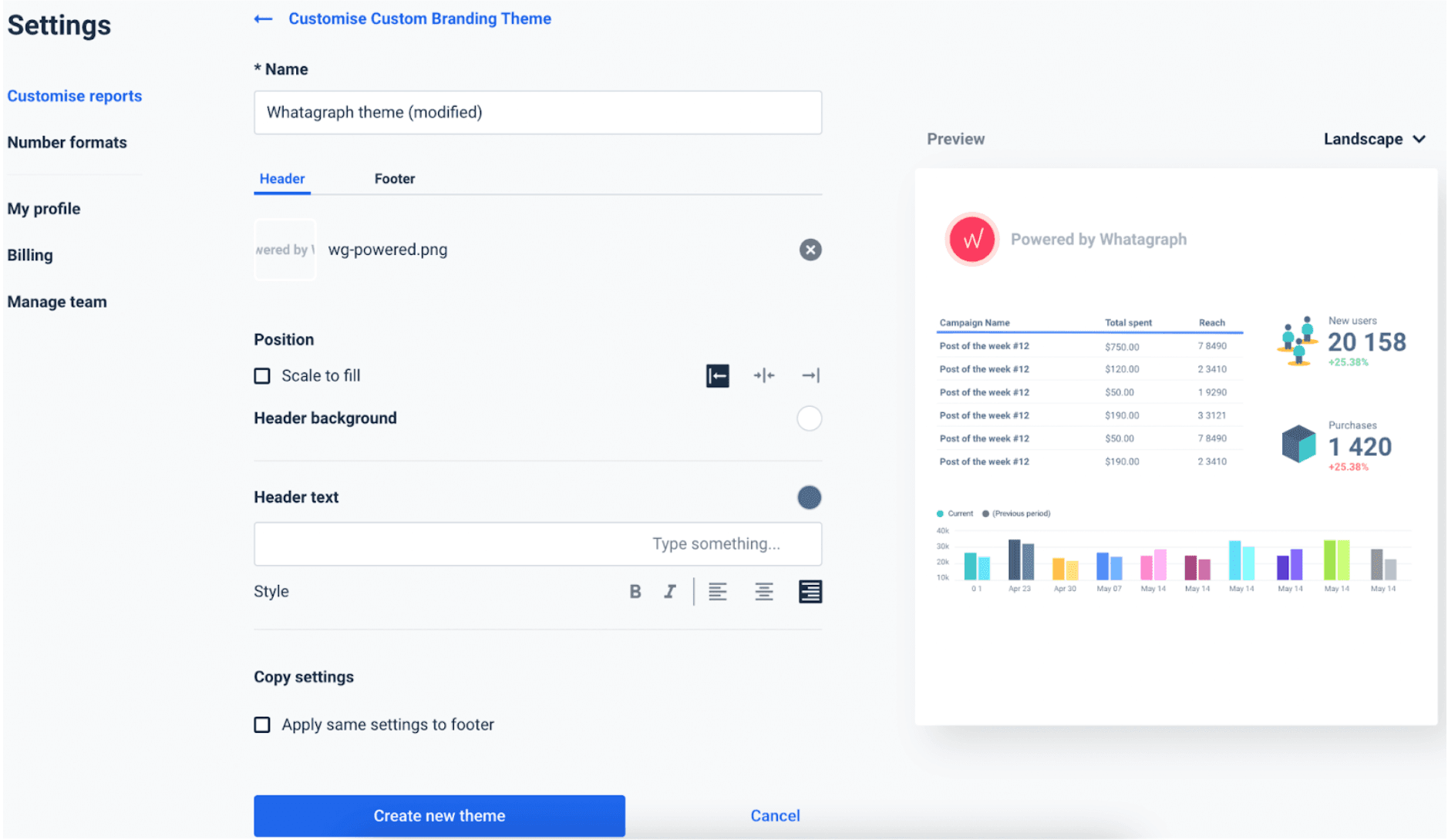Remove the wg-powered.png uploaded file
1448x840 pixels.
pyautogui.click(x=810, y=250)
